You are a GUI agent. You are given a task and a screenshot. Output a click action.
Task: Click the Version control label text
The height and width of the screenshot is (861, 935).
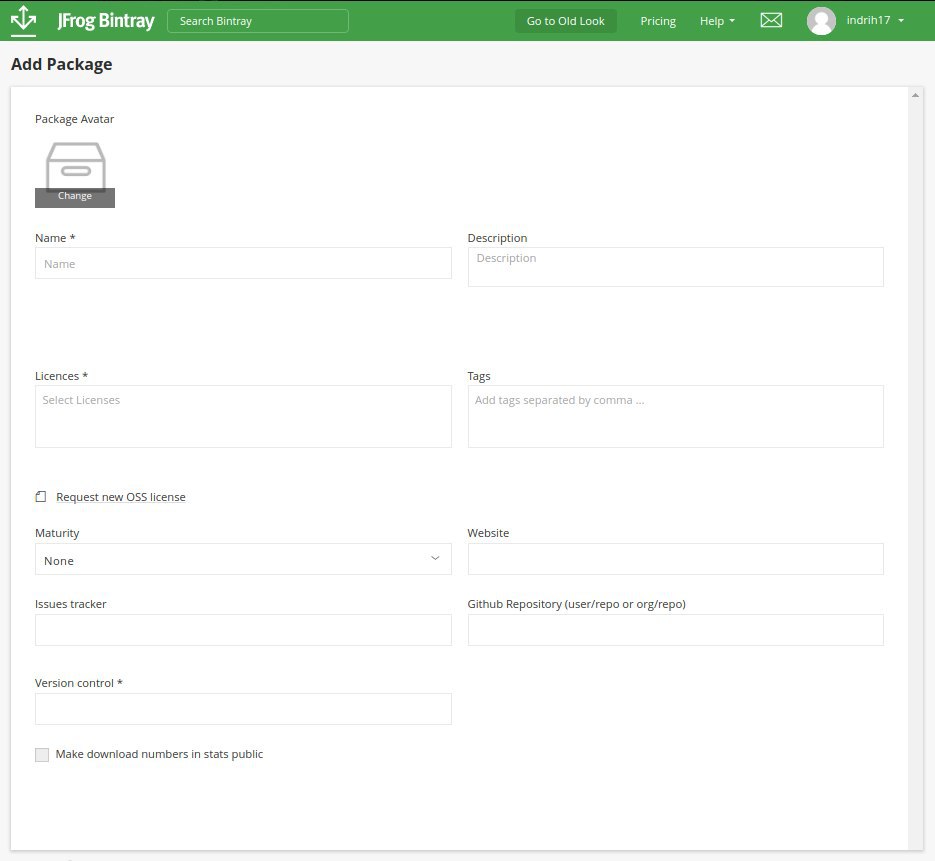click(79, 683)
